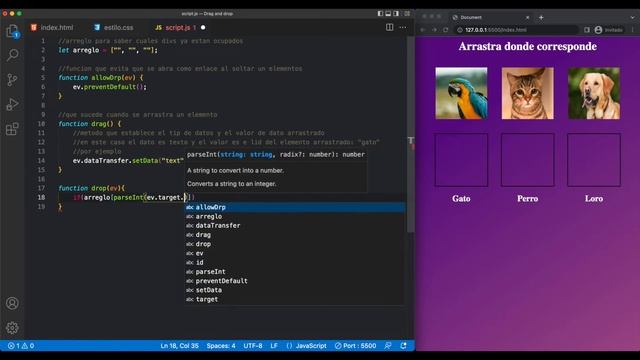Viewport: 640px width, 360px height.
Task: Toggle the secondary side bar layout icon
Action: coord(396,13)
